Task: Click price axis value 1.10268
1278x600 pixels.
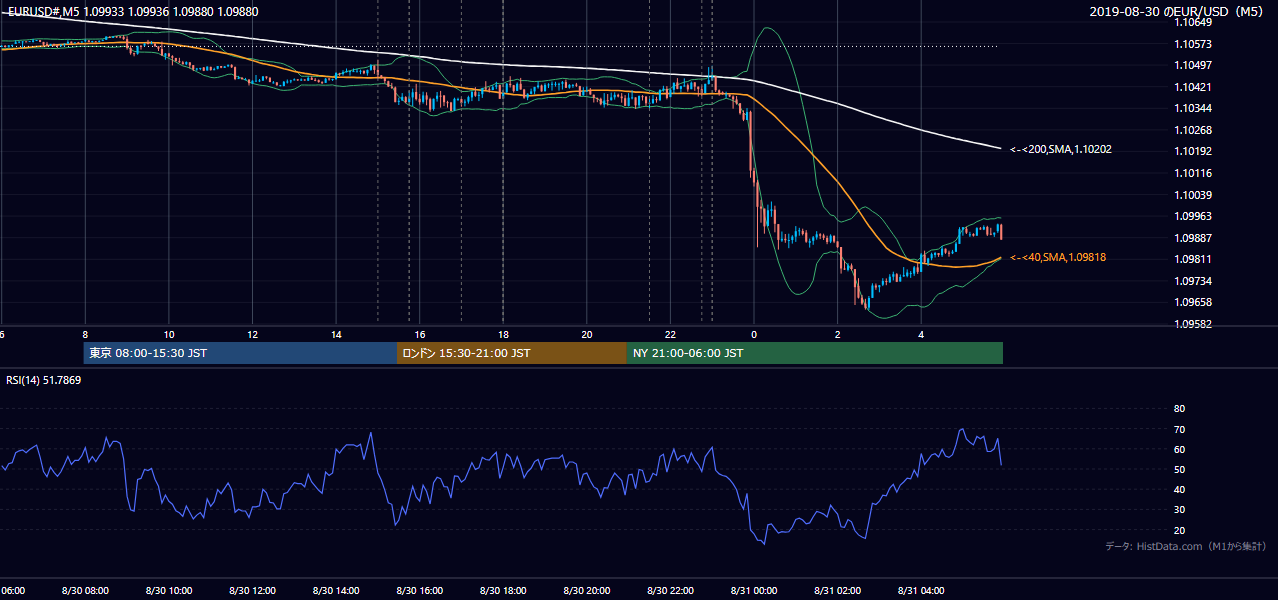Action: [x=1193, y=130]
